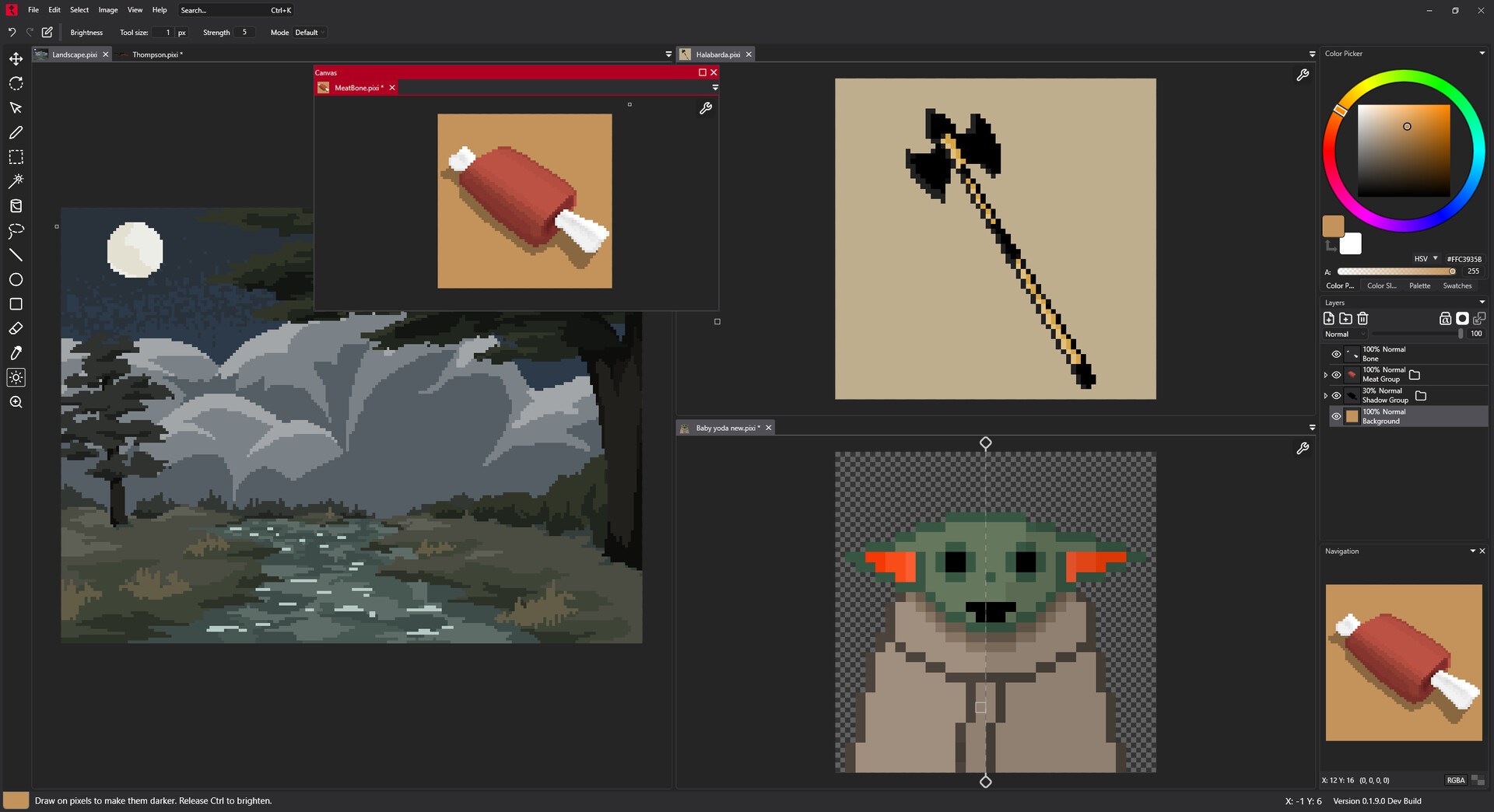Viewport: 1494px width, 812px height.
Task: Open the Image menu
Action: (x=107, y=10)
